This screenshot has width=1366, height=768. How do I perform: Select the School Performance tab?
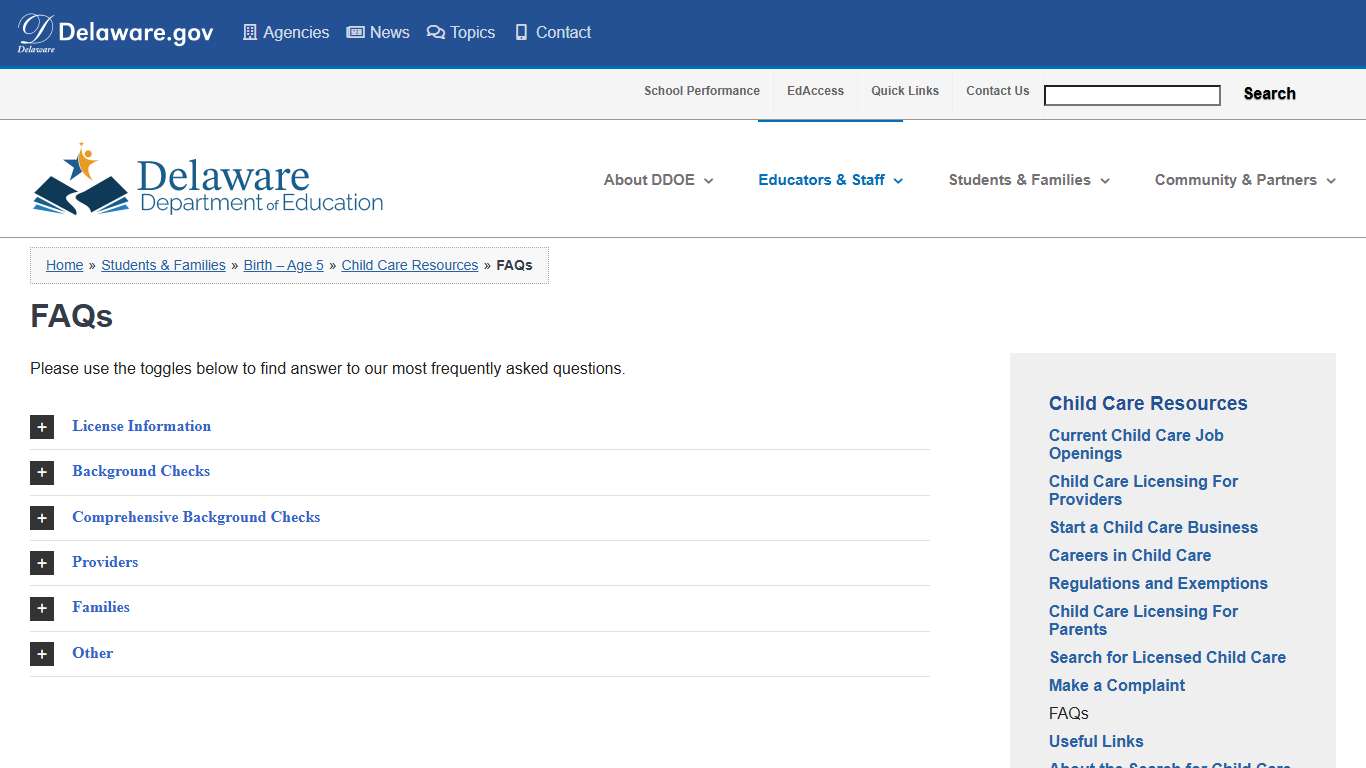[x=702, y=91]
